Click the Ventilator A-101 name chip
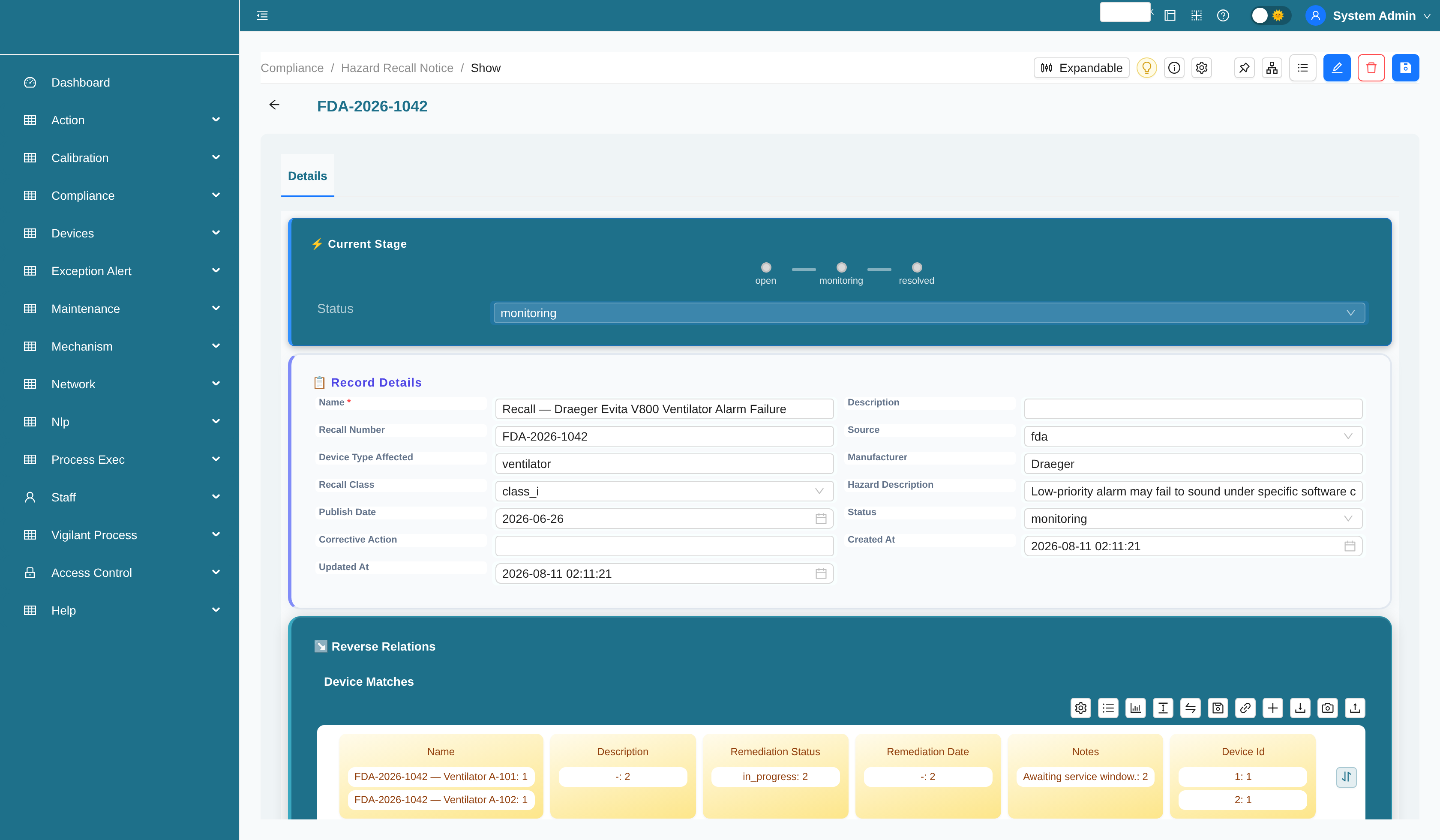The width and height of the screenshot is (1440, 840). tap(441, 777)
